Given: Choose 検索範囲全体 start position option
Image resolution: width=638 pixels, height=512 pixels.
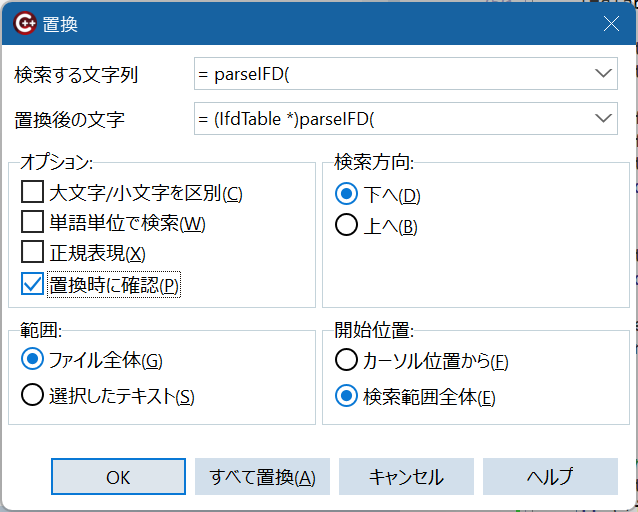Looking at the screenshot, I should tap(347, 396).
